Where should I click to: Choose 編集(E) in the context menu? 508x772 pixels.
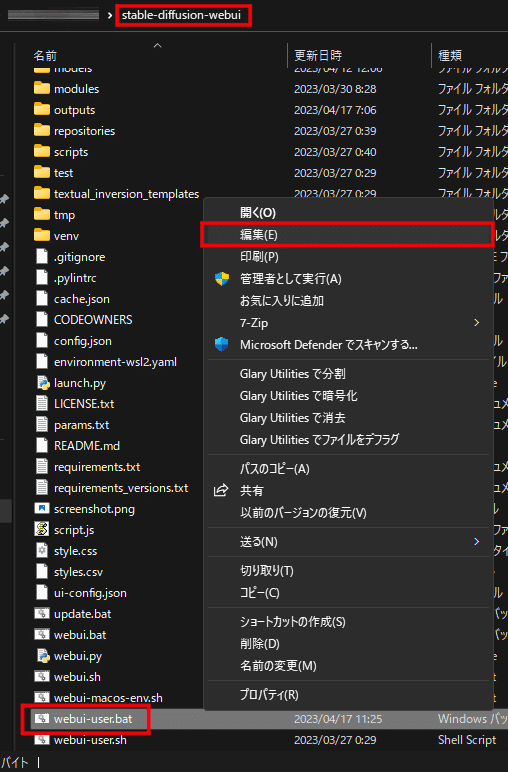coord(349,234)
